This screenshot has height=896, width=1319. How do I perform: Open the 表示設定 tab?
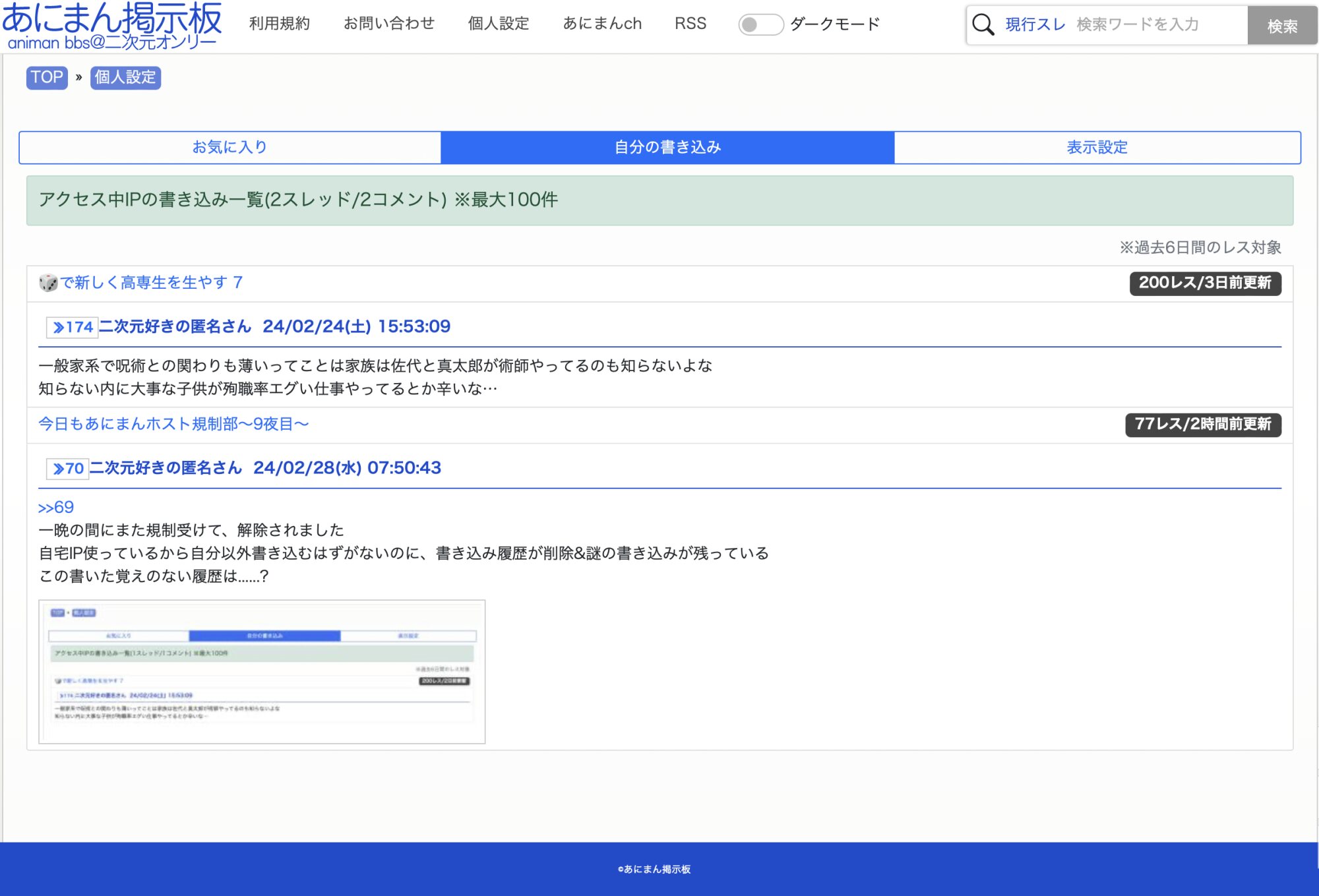(1097, 147)
